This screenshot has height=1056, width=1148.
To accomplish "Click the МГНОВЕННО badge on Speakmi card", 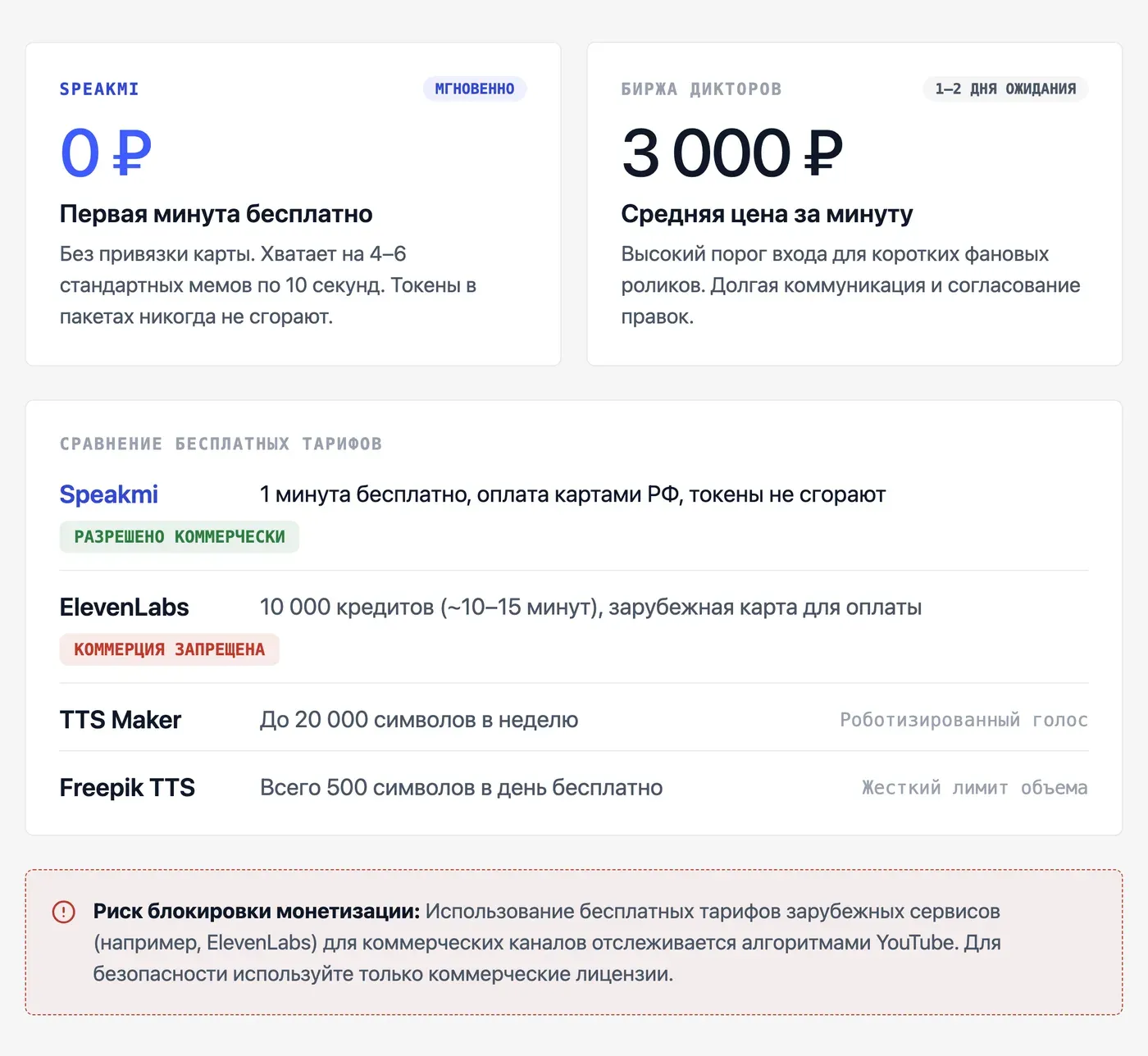I will tap(475, 89).
